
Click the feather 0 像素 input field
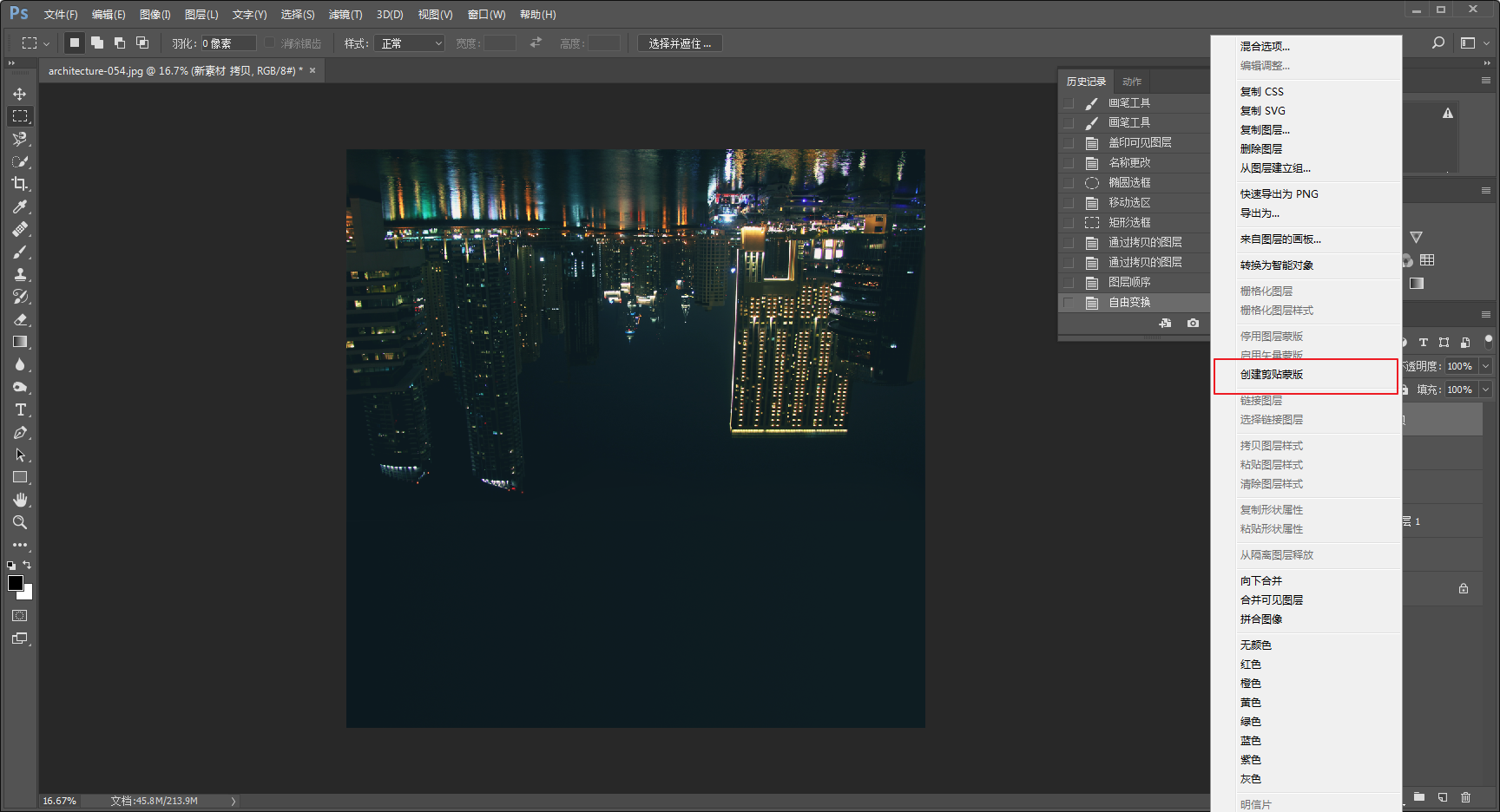coord(228,43)
